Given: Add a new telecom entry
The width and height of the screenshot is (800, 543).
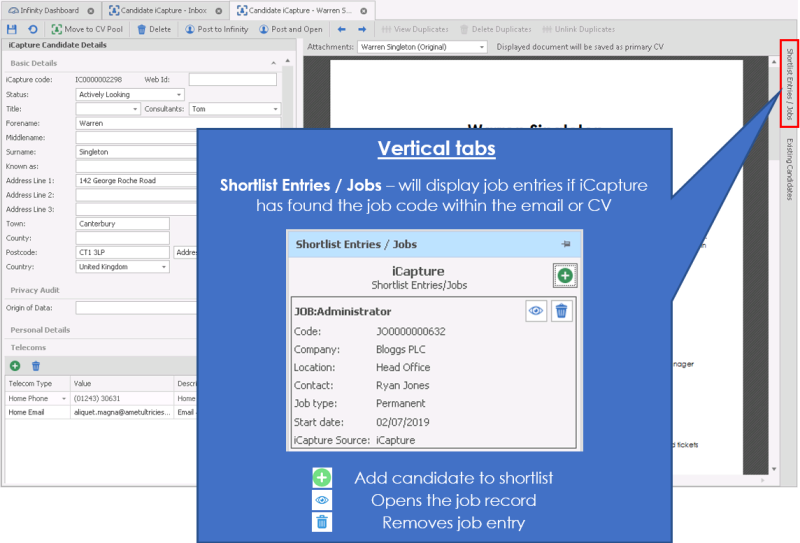Looking at the screenshot, I should [x=15, y=367].
